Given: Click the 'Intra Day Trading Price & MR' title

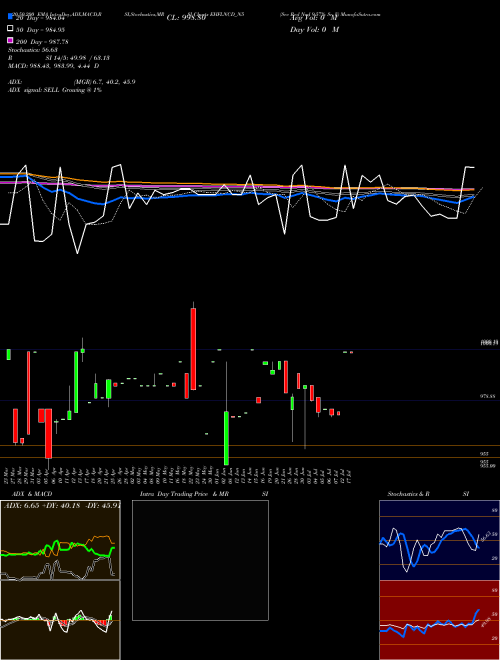Looking at the screenshot, I should (x=184, y=494).
